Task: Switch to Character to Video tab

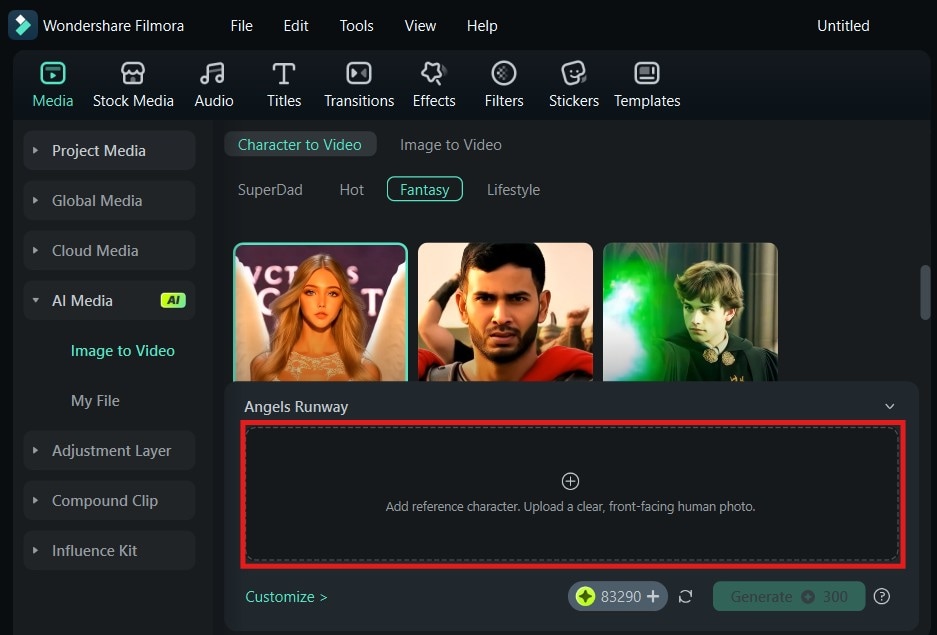Action: (300, 145)
